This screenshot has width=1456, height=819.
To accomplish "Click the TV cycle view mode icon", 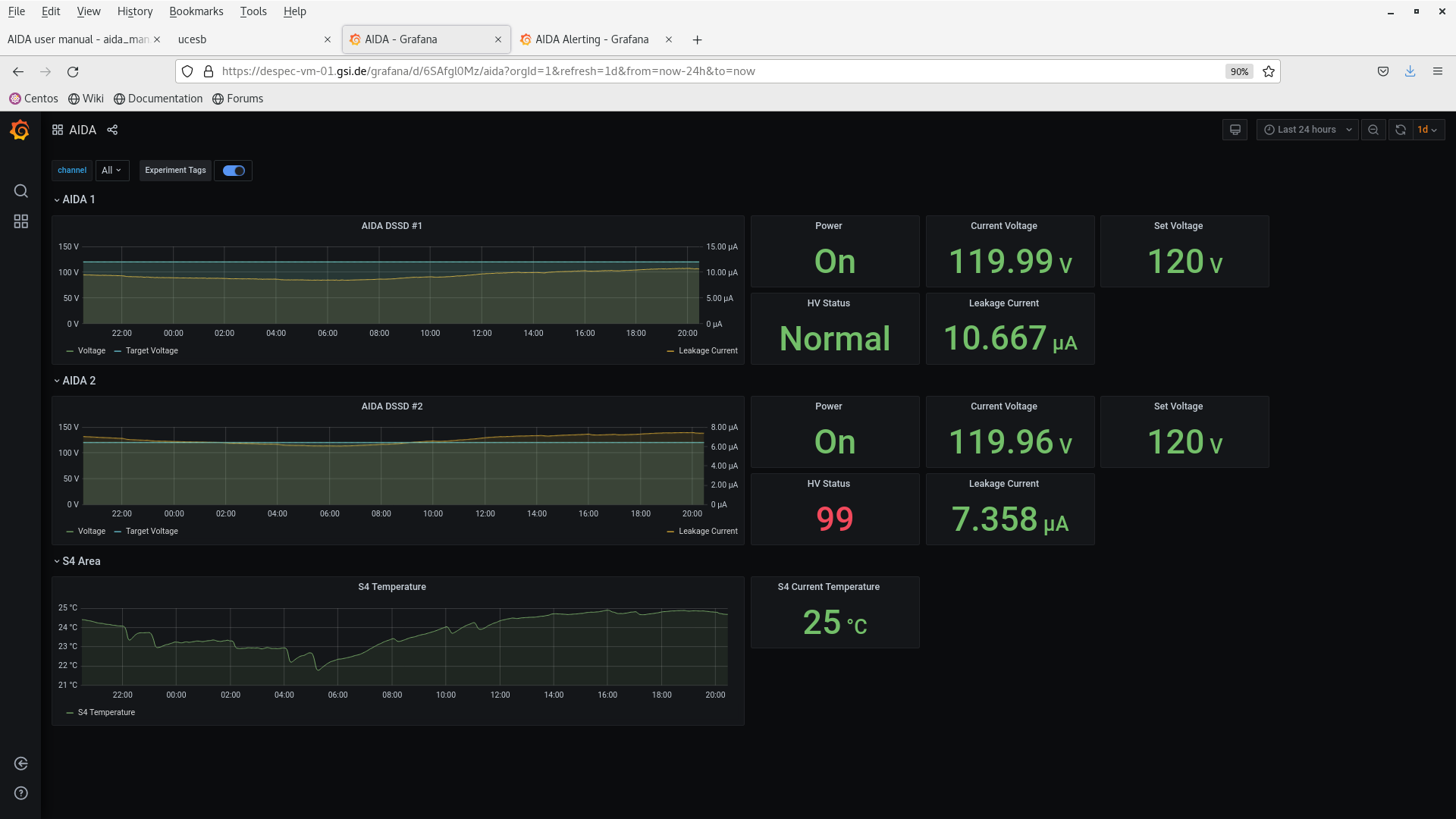I will pyautogui.click(x=1235, y=130).
